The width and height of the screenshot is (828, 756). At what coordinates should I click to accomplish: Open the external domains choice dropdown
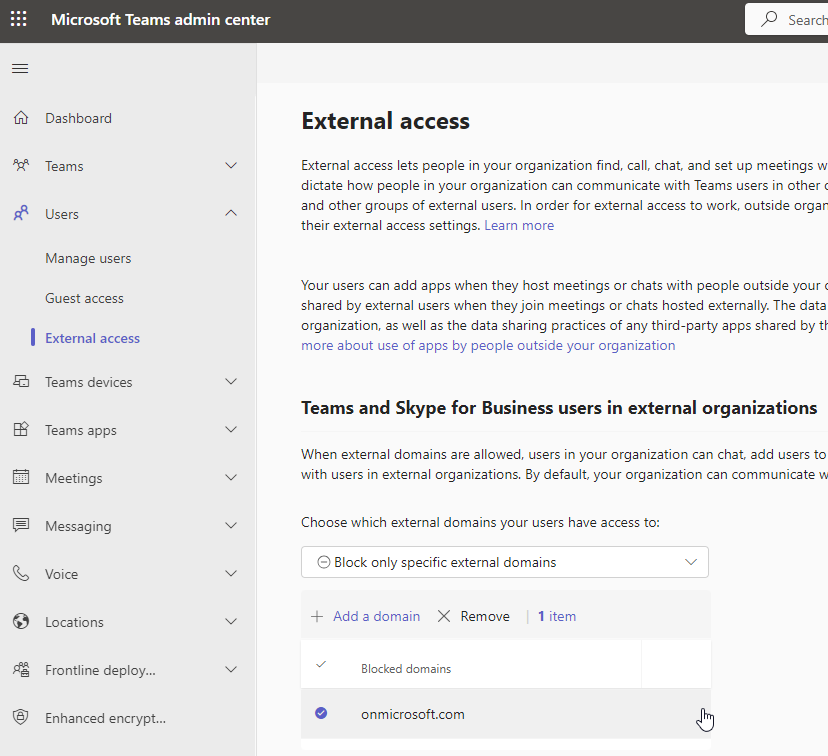[504, 562]
